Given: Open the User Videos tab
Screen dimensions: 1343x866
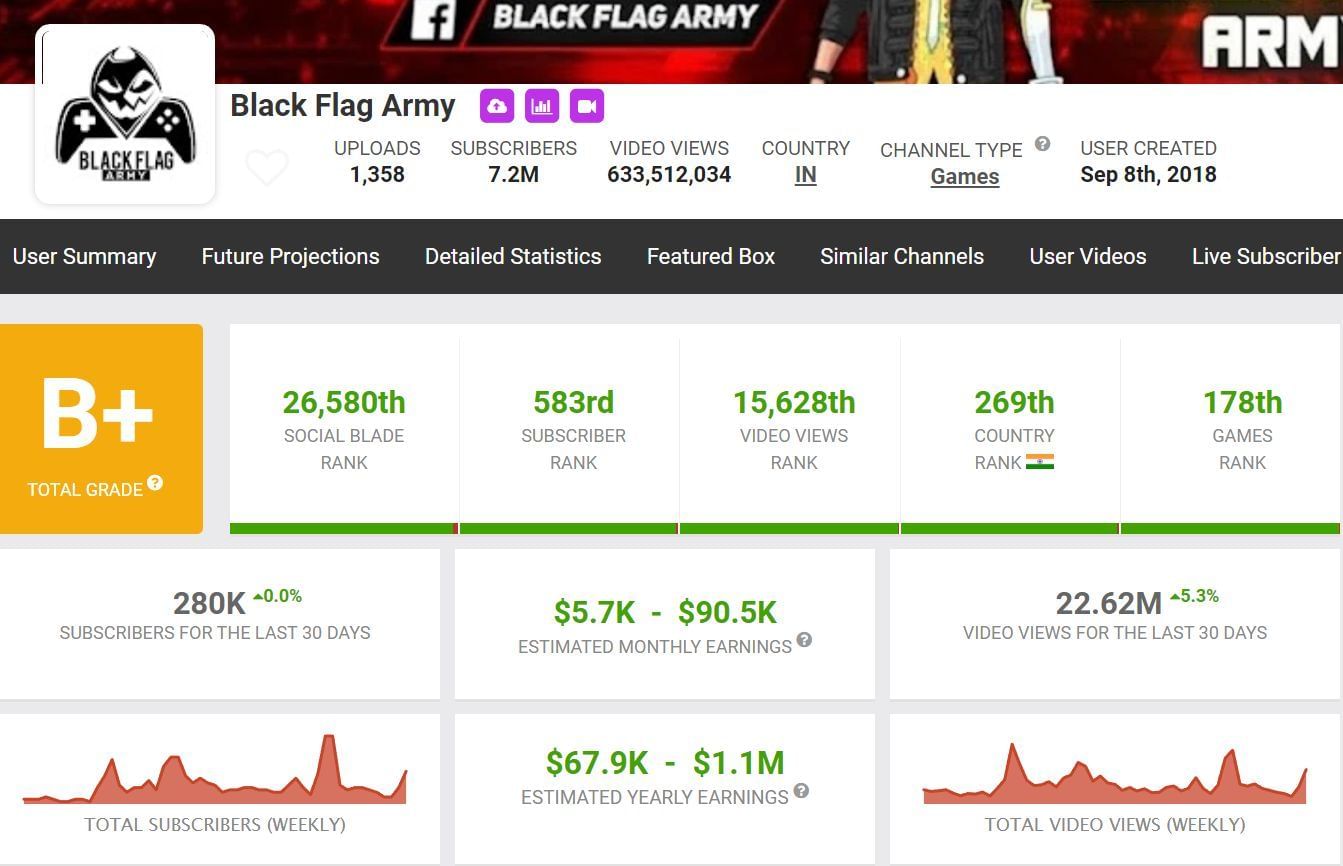Looking at the screenshot, I should click(x=1088, y=256).
